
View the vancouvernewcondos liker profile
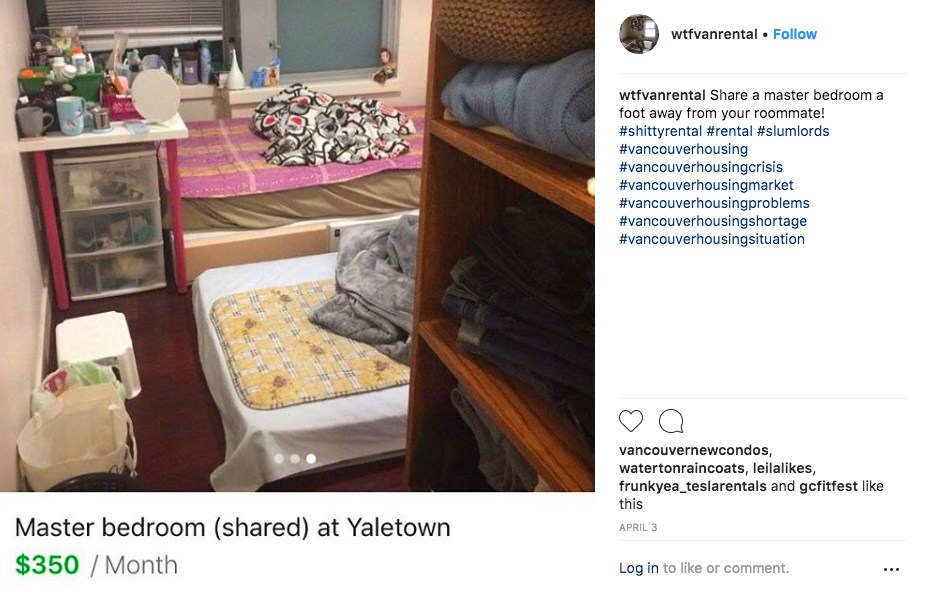696,450
